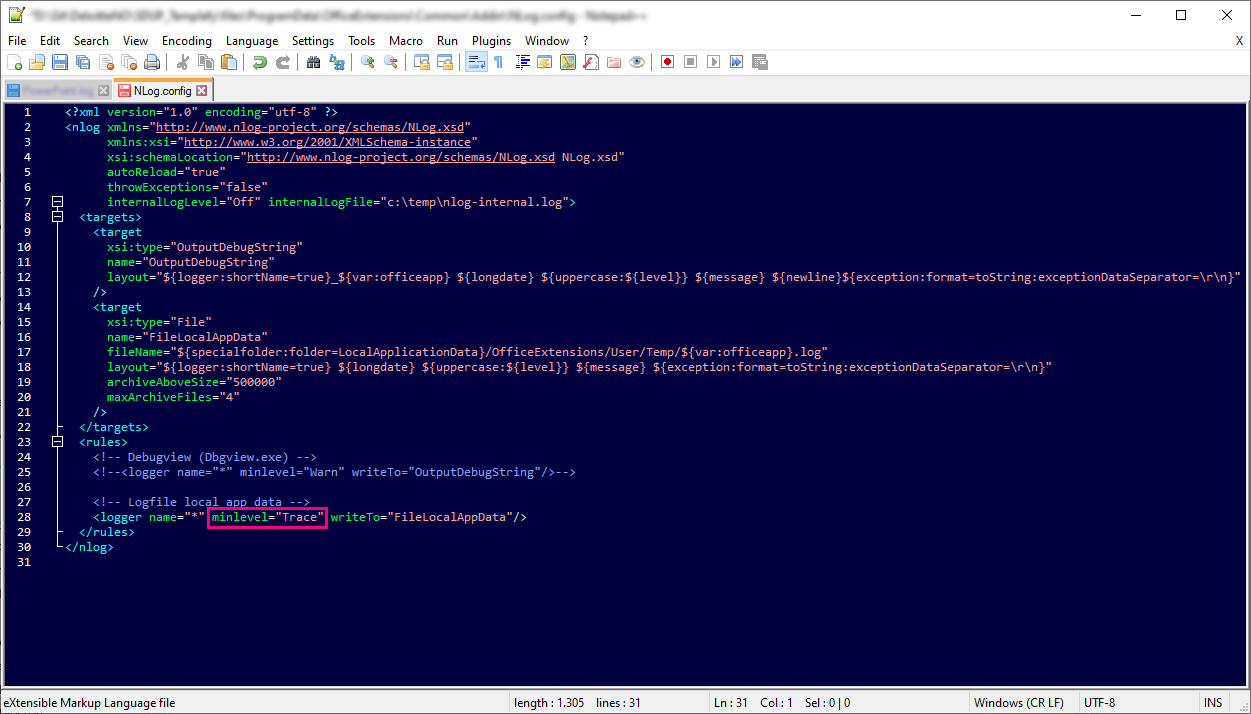Close the NLog.config tab

coord(203,90)
